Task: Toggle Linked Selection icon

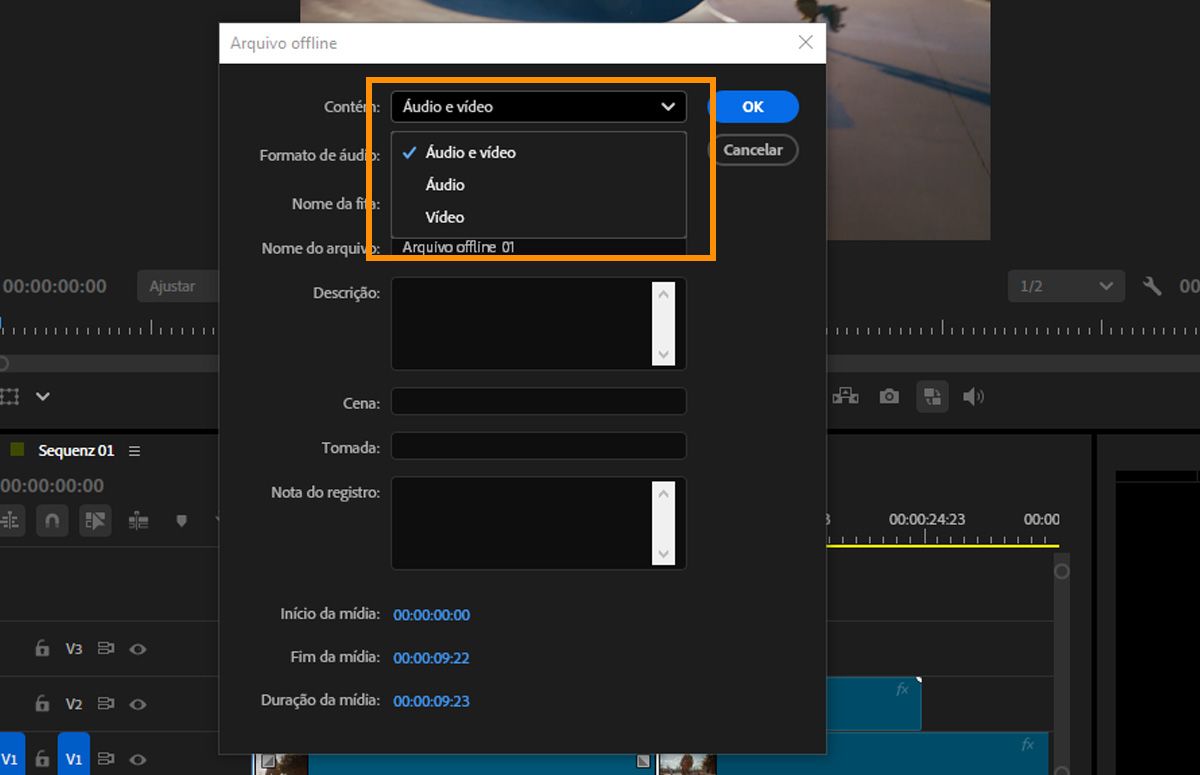Action: coord(95,520)
